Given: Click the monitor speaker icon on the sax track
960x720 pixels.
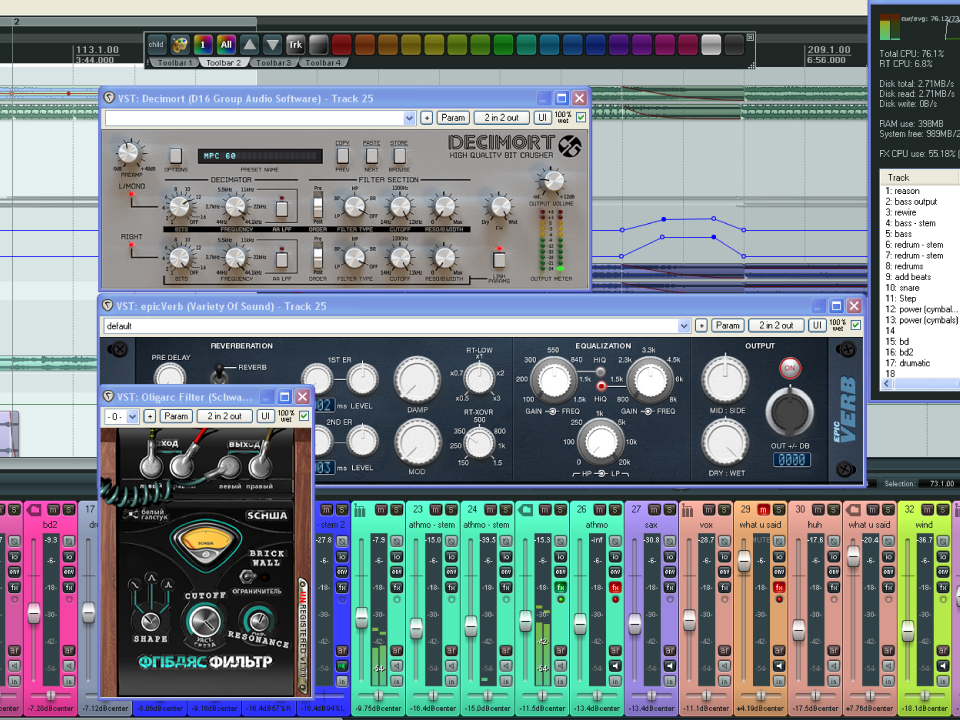Looking at the screenshot, I should coord(670,666).
